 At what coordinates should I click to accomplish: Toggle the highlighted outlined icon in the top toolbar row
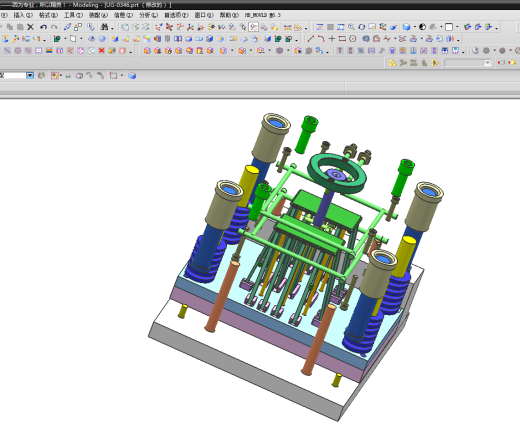(253, 27)
